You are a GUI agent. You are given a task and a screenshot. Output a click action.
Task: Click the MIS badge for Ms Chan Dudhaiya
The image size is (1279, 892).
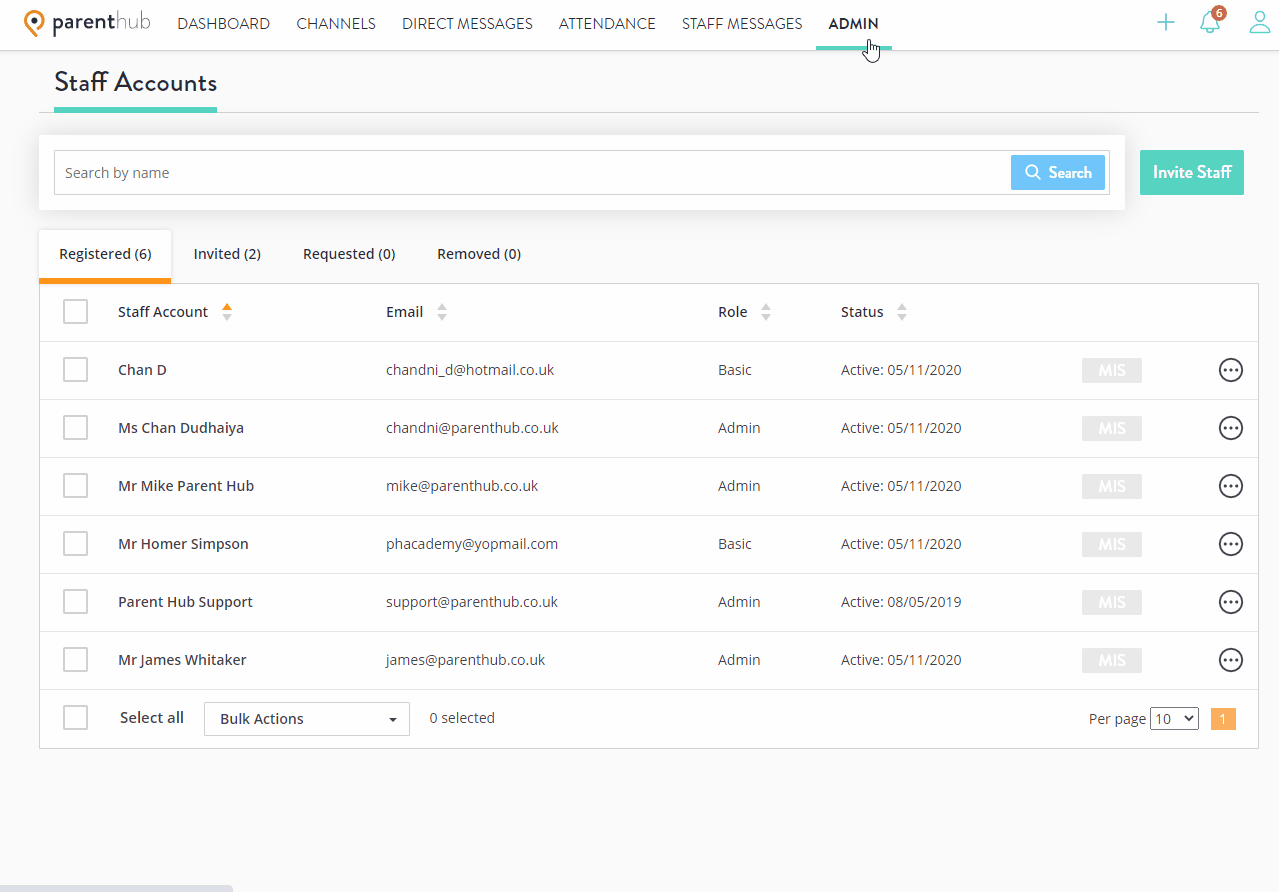1112,428
